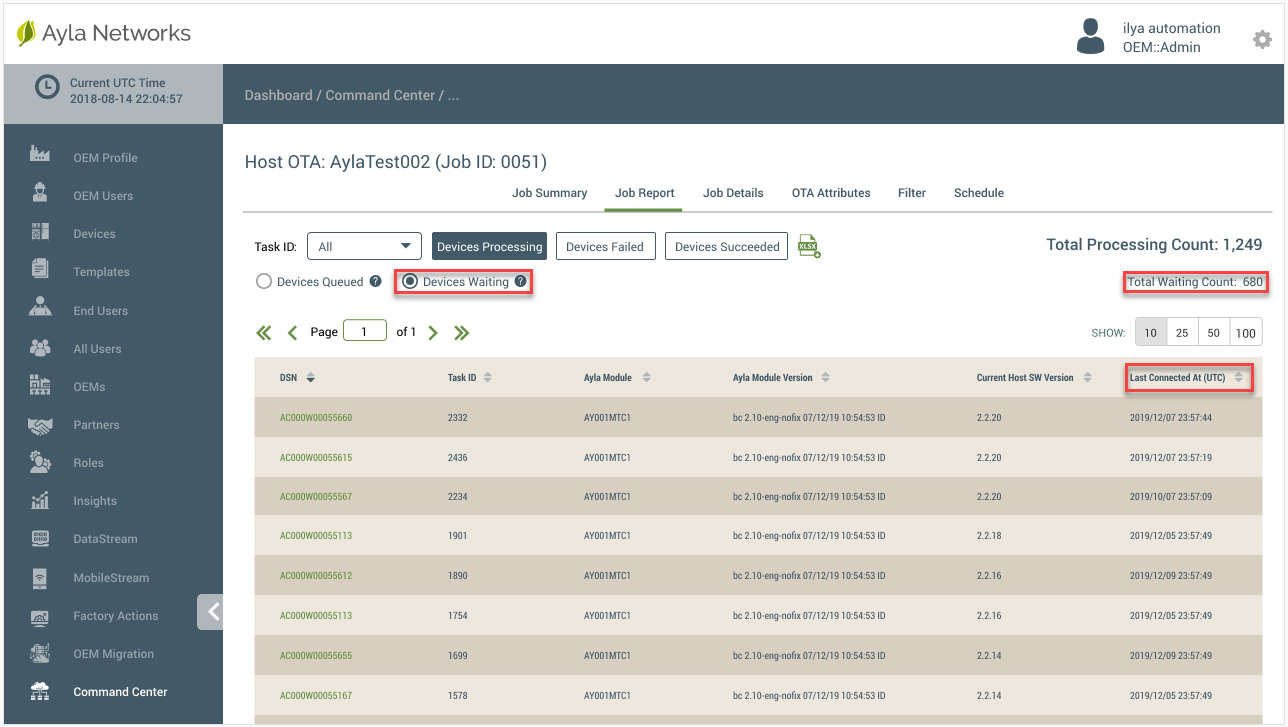This screenshot has width=1288, height=727.
Task: Select the Devices Queued radio button
Action: pos(264,281)
